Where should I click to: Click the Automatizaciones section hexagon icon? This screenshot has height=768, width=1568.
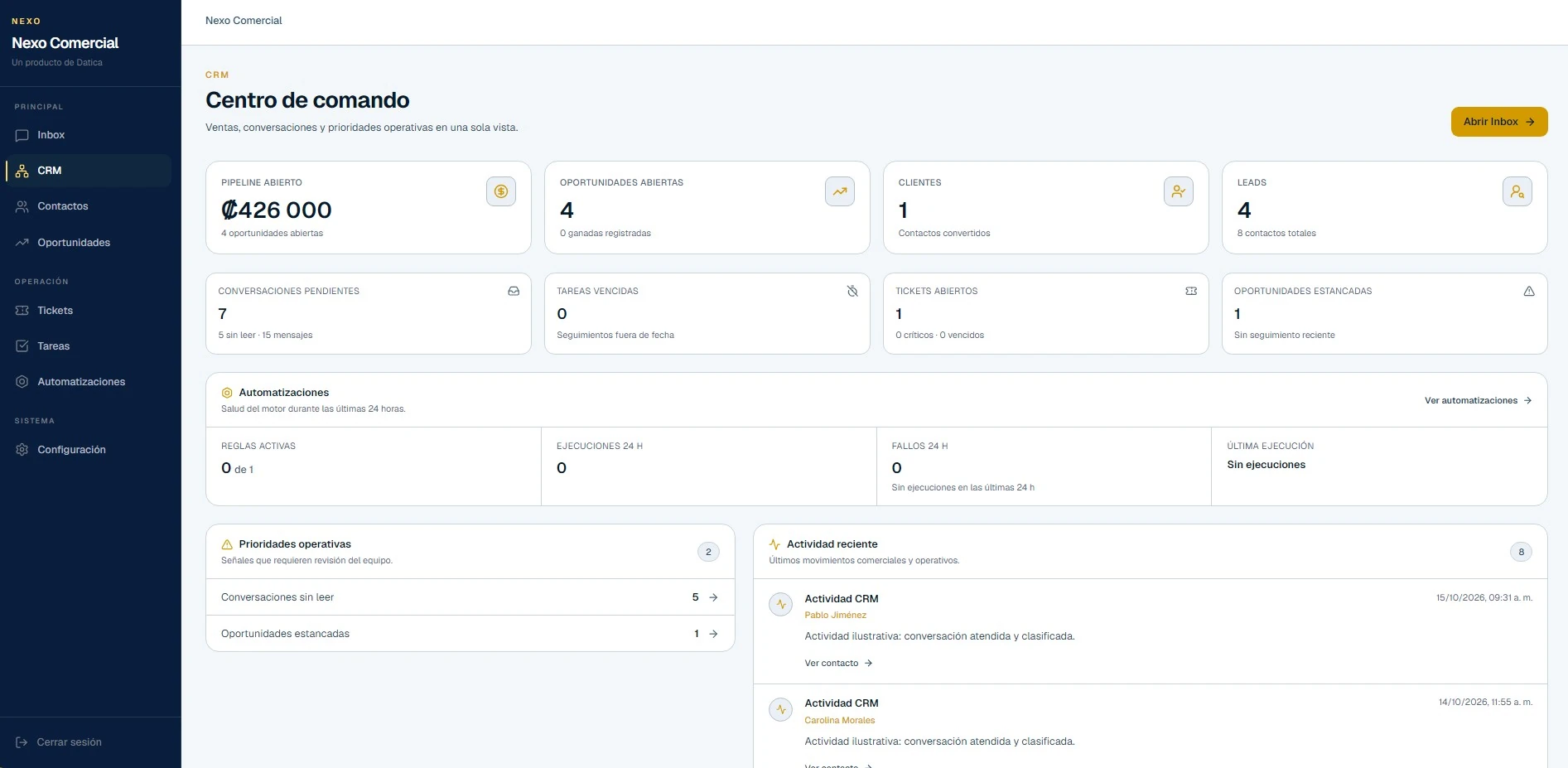point(227,393)
